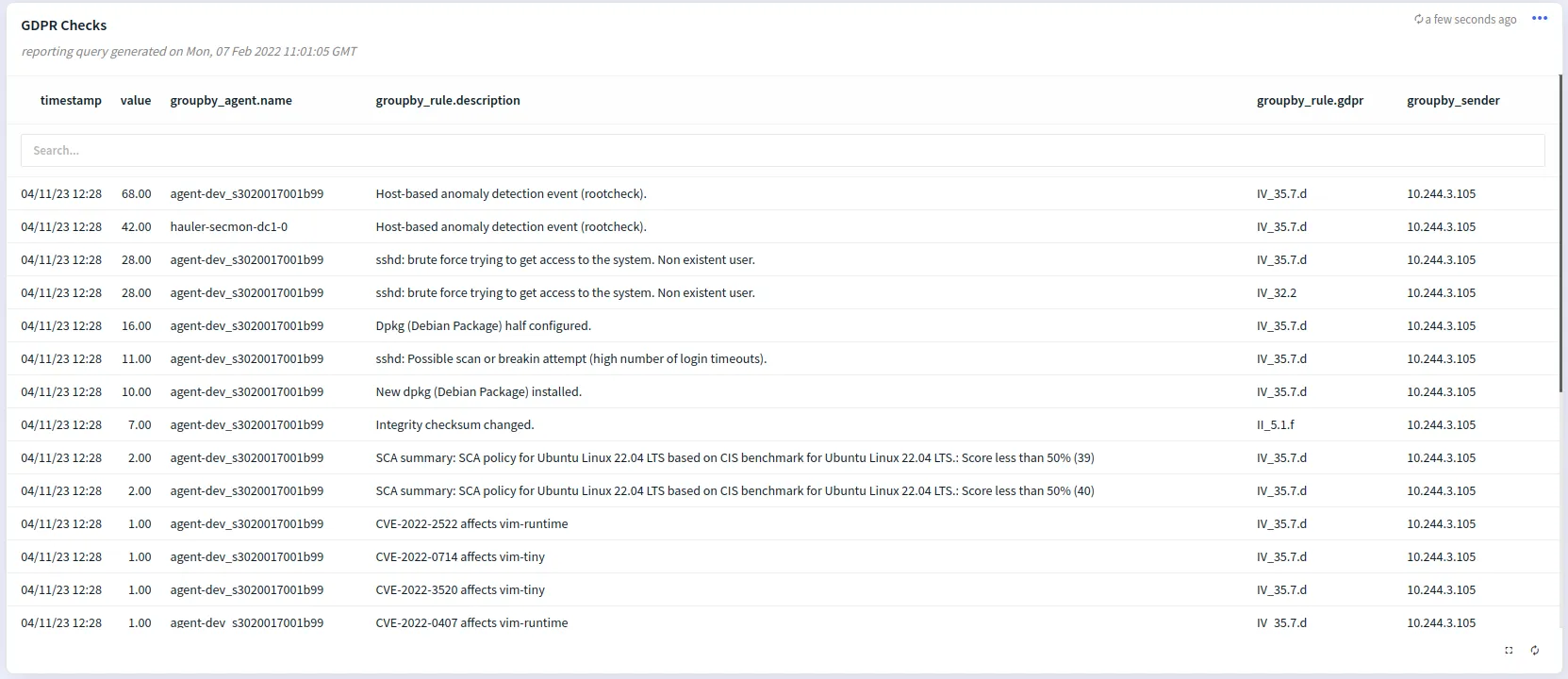This screenshot has width=1568, height=679.
Task: Open the three-dots widget options menu
Action: click(1539, 19)
